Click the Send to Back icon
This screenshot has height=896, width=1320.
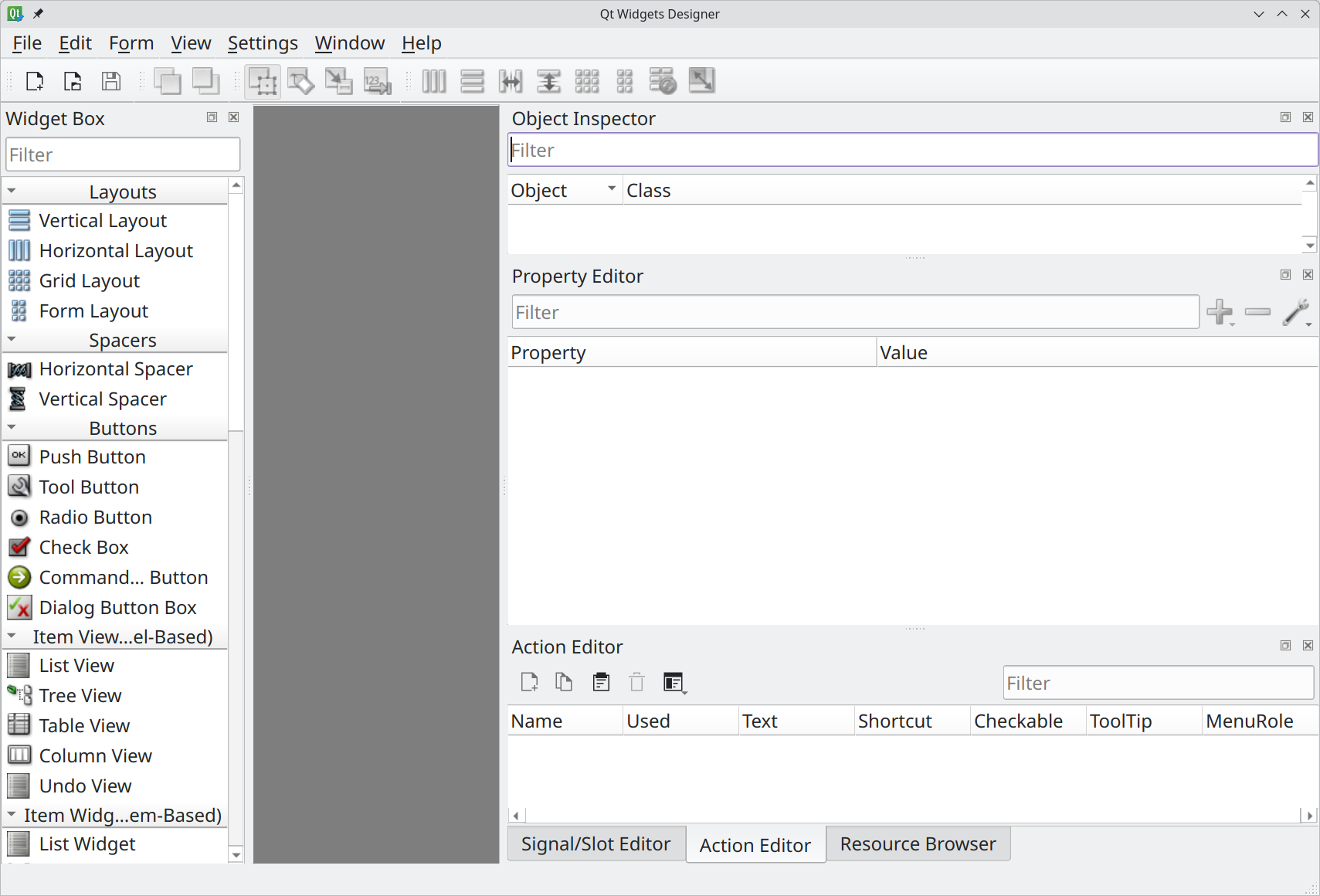point(206,81)
